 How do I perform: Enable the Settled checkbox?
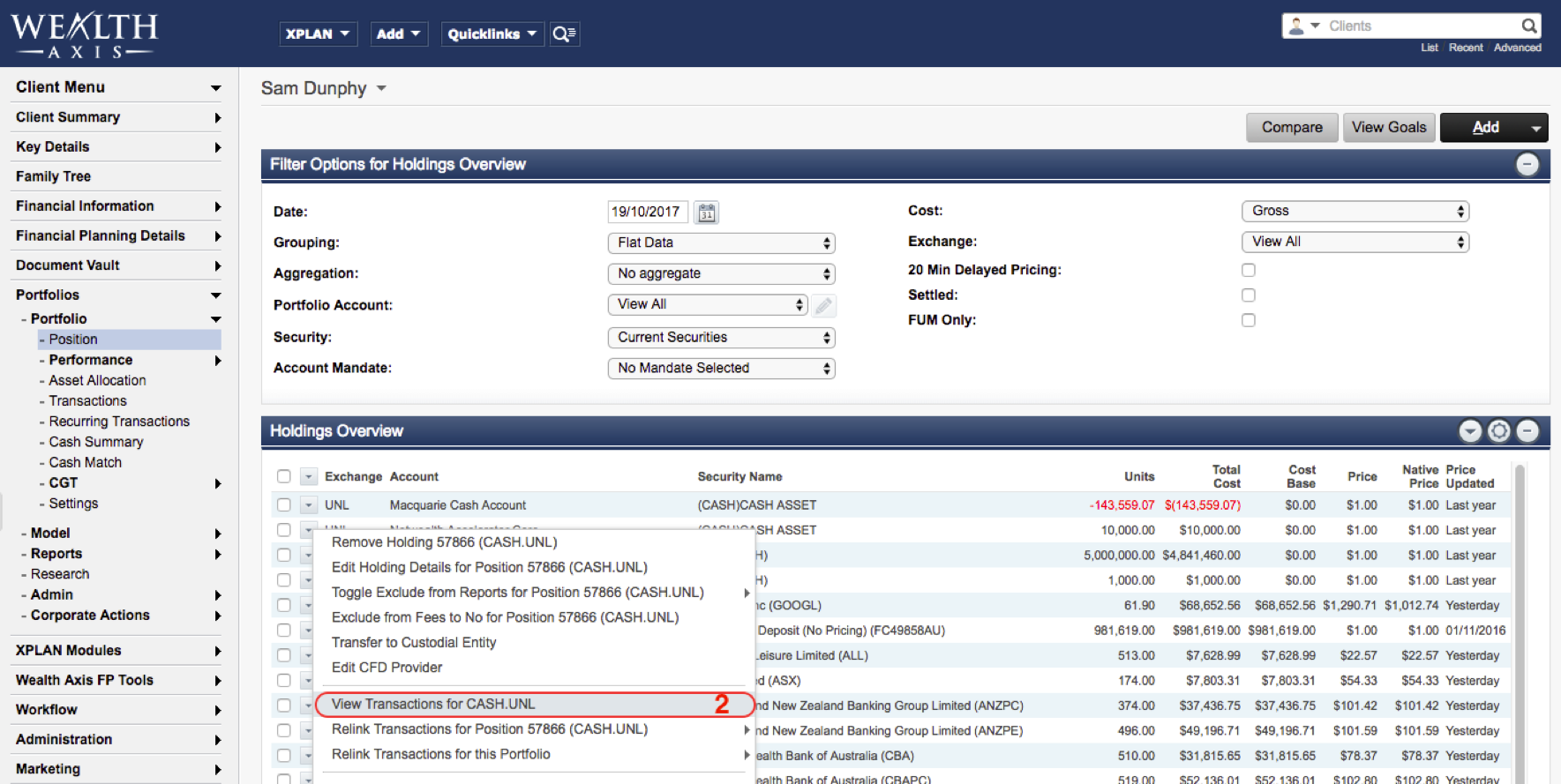pyautogui.click(x=1249, y=295)
